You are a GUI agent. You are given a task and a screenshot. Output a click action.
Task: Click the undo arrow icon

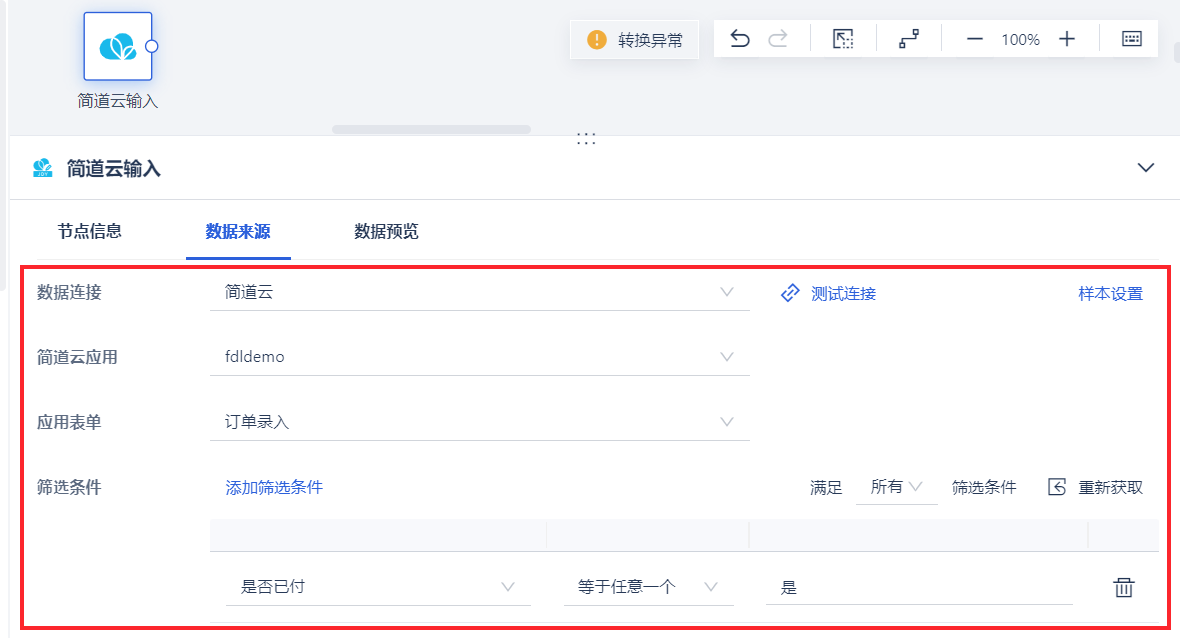point(740,40)
